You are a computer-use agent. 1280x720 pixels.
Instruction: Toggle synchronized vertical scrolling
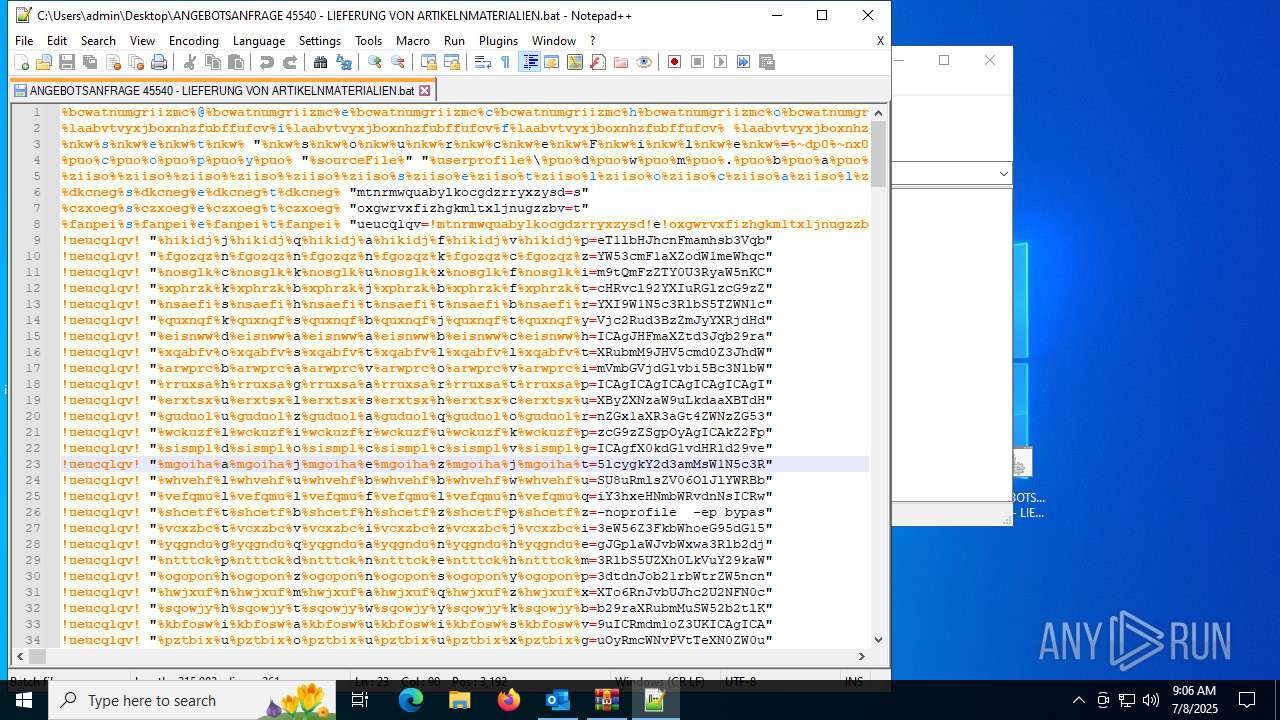tap(429, 62)
